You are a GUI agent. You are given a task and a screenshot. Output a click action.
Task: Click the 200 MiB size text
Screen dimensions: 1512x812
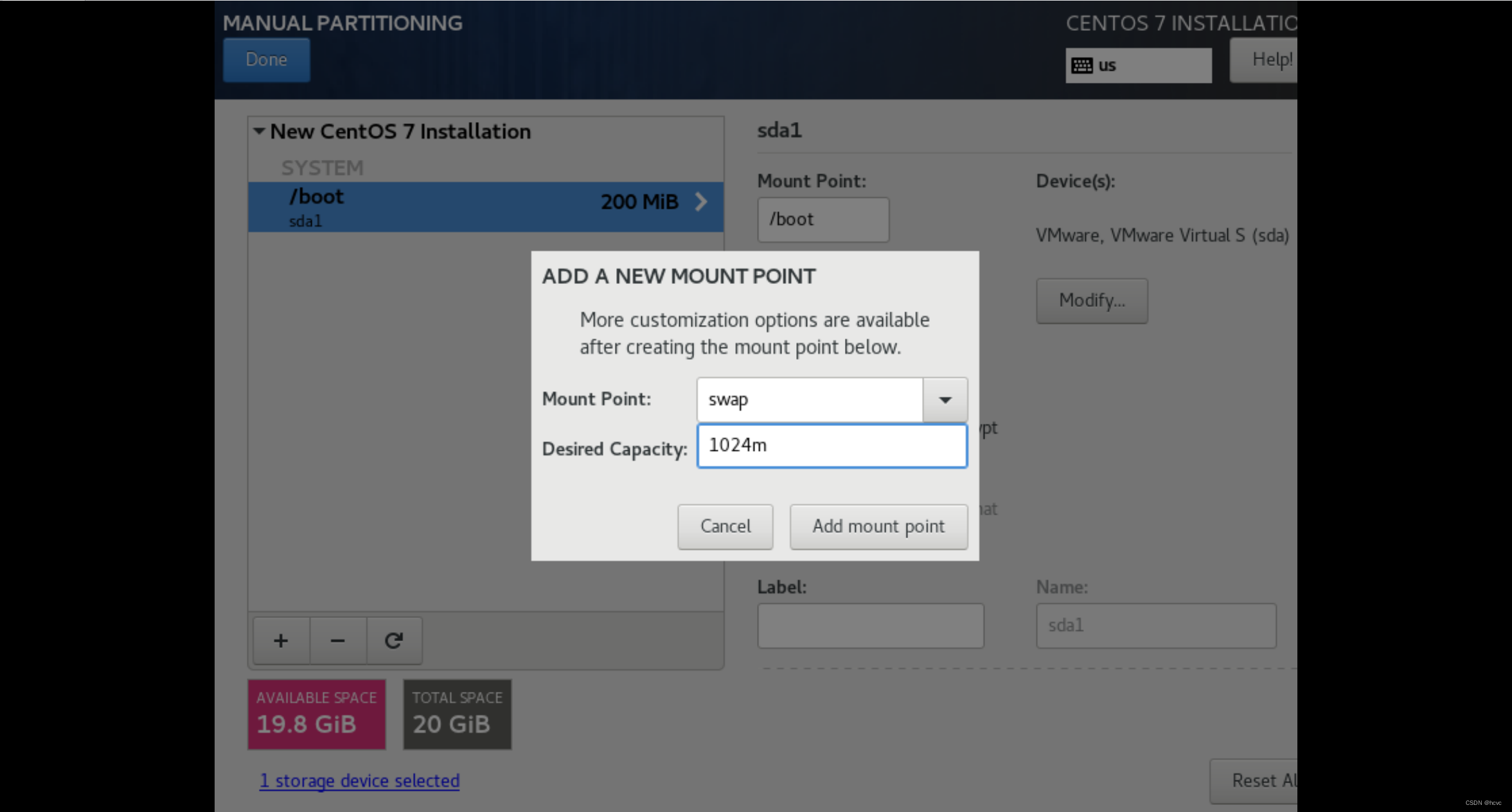point(639,202)
